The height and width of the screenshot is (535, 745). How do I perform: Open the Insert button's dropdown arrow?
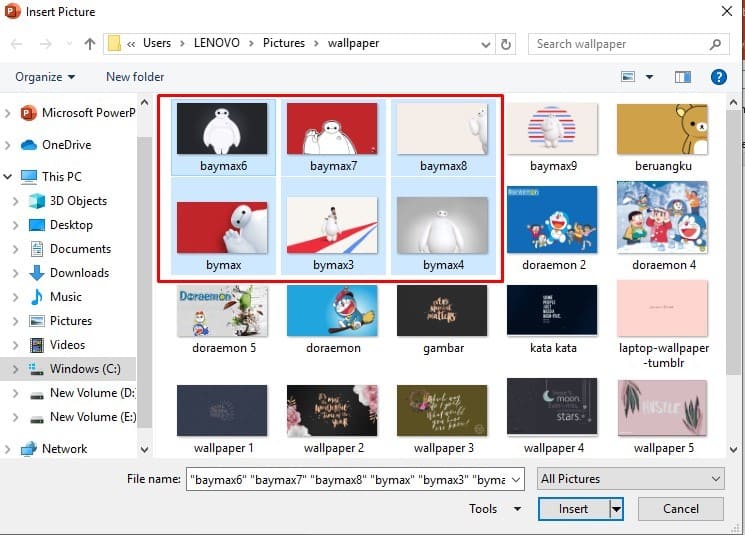coord(616,509)
